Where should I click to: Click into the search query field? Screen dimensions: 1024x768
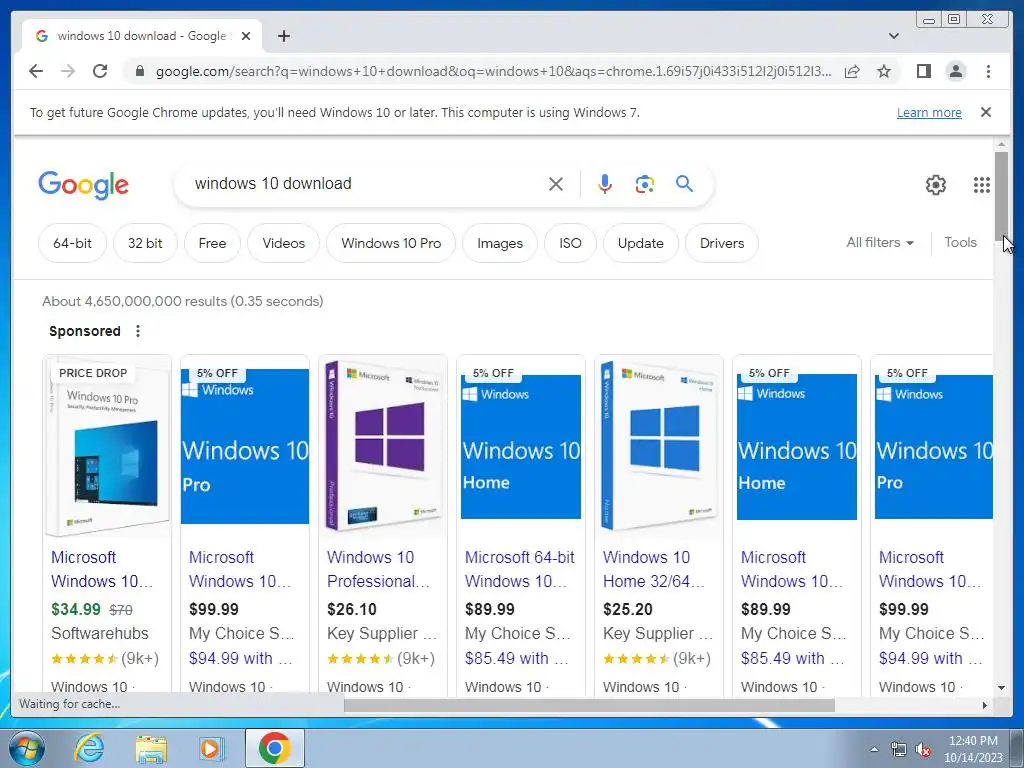(366, 184)
